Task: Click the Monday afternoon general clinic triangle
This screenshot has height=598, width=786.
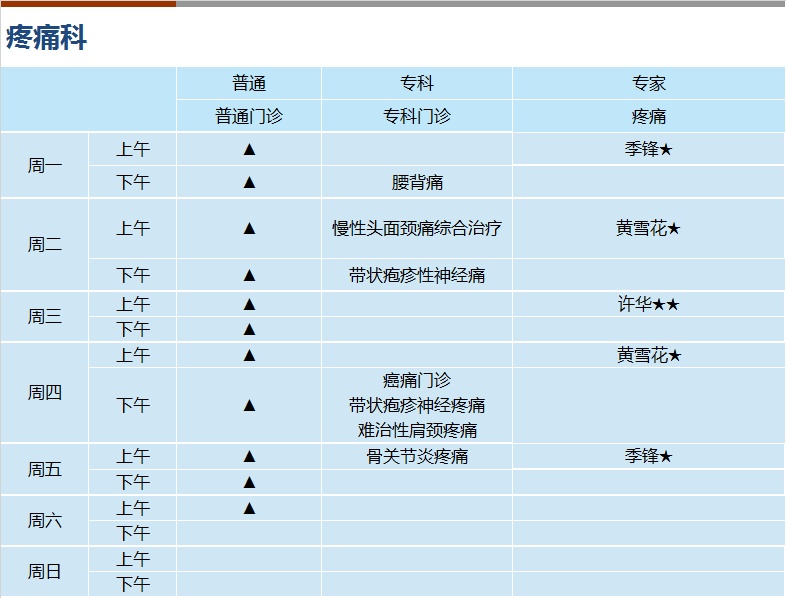Action: (249, 182)
